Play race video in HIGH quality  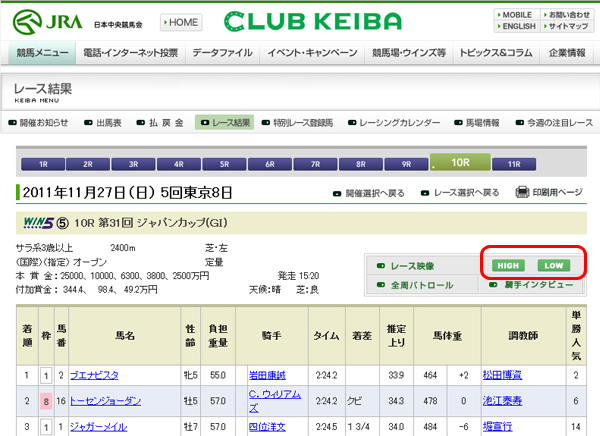coord(508,266)
